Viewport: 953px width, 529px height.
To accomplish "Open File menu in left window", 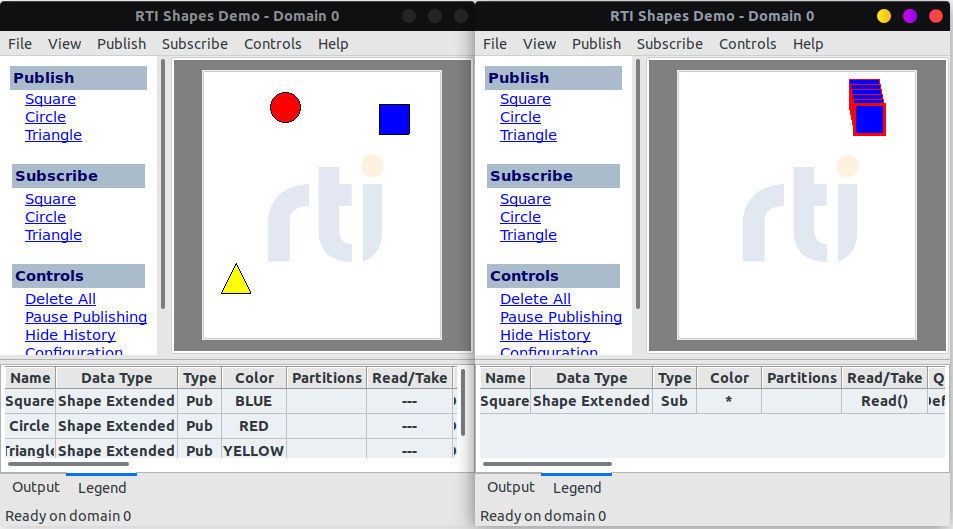I will (x=20, y=44).
